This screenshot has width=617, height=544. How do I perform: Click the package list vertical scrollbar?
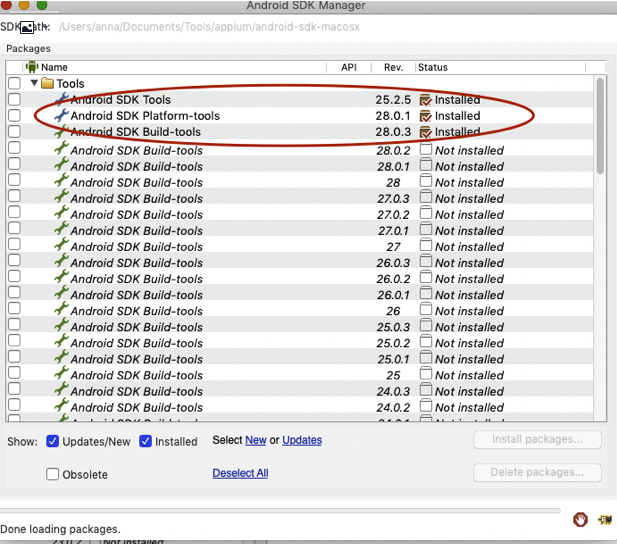pyautogui.click(x=600, y=126)
